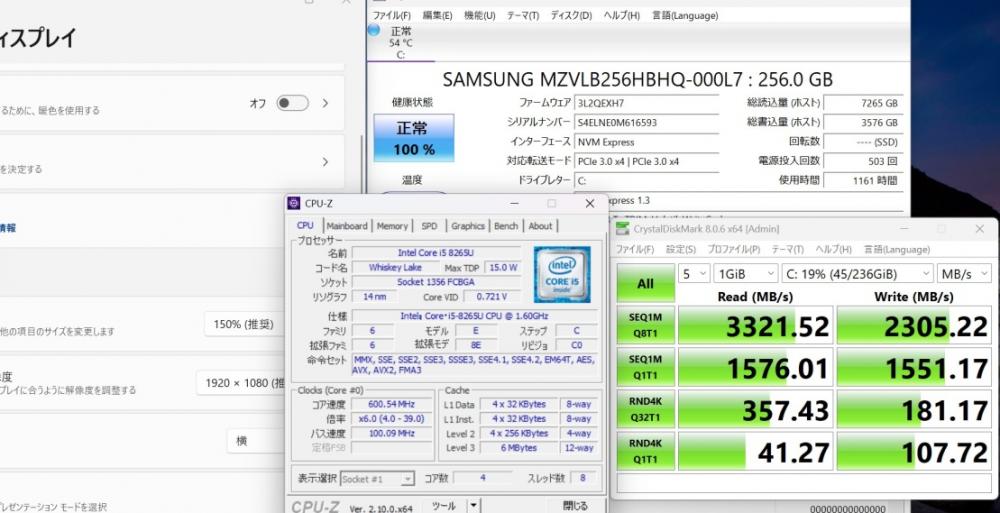Switch to the Mainboard tab in CPU-Z
1000x513 pixels.
point(347,226)
